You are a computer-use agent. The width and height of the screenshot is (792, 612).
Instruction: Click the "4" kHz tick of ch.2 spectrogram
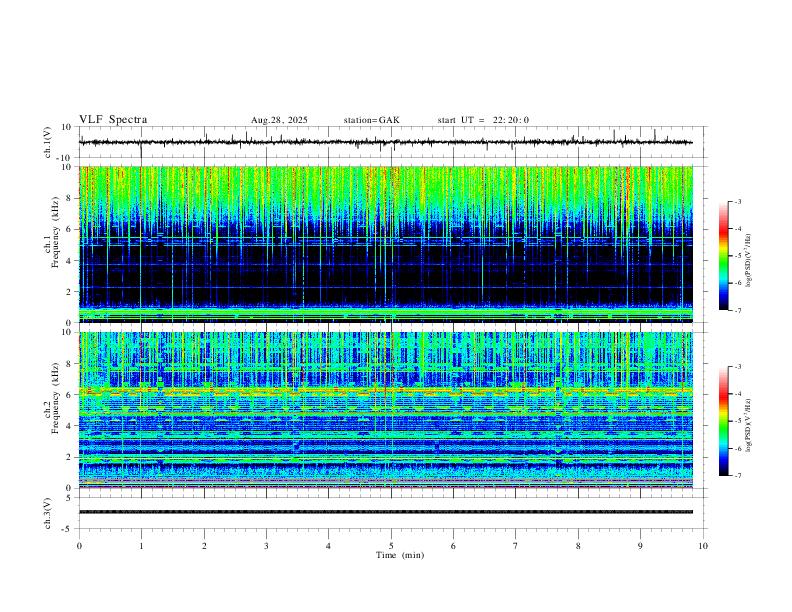pos(70,426)
